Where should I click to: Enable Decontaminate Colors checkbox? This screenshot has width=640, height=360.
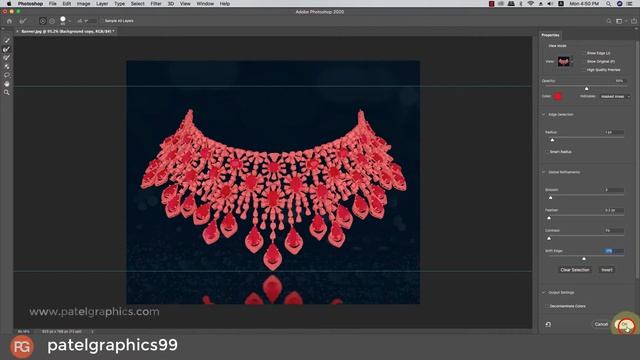point(547,306)
